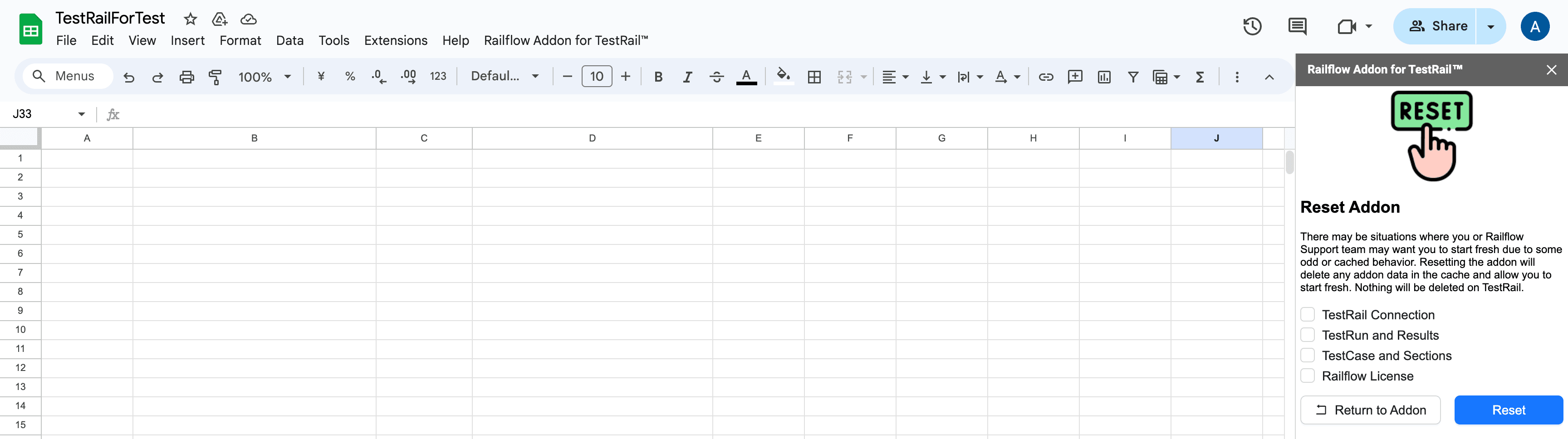The width and height of the screenshot is (1568, 439).
Task: Open the borders tool
Action: 814,77
